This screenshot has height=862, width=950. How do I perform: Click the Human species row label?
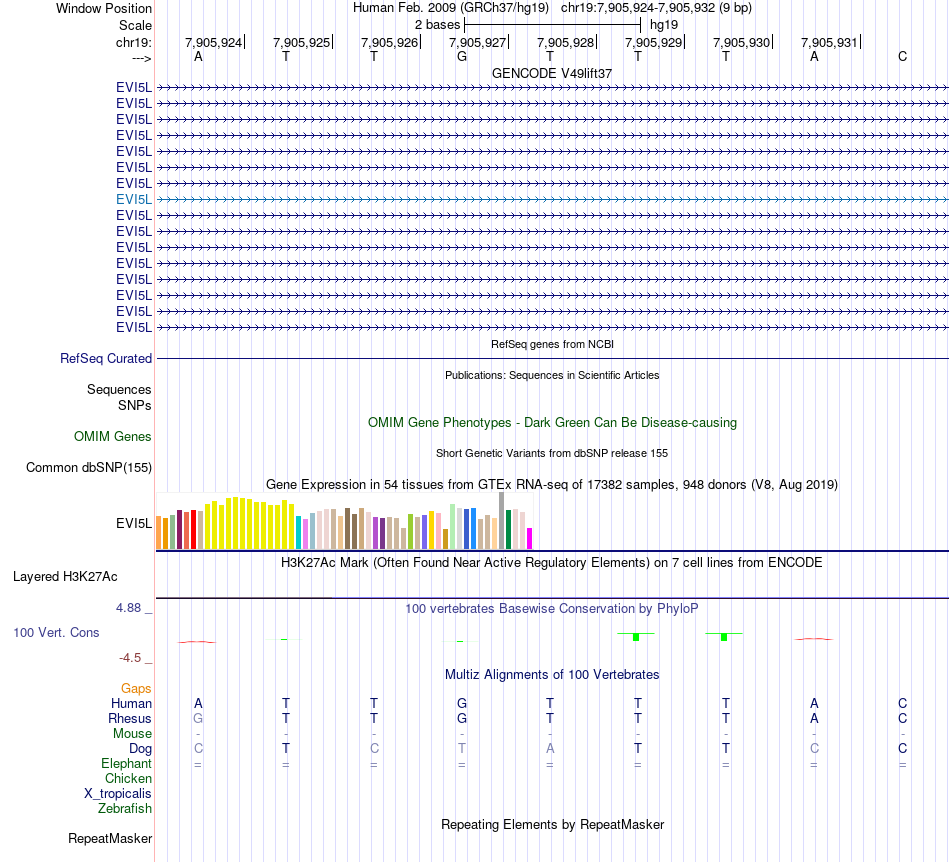(131, 704)
